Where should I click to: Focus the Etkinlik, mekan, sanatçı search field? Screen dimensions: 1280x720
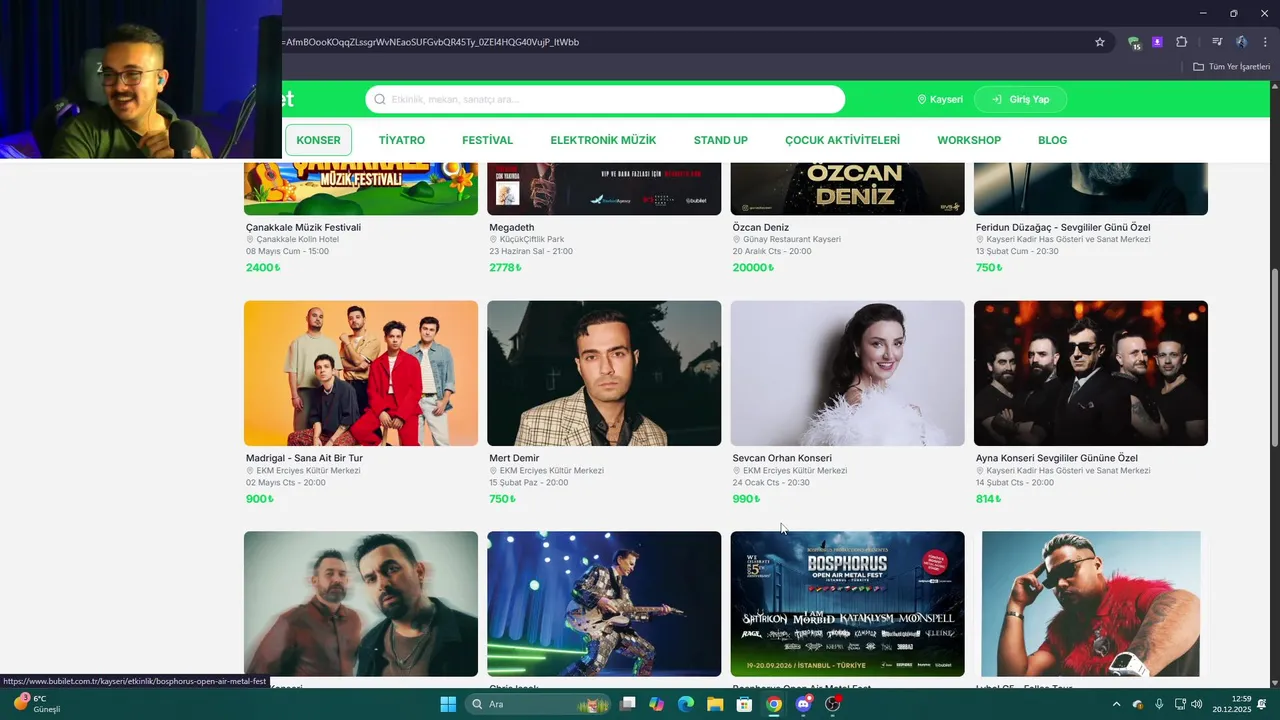[605, 99]
